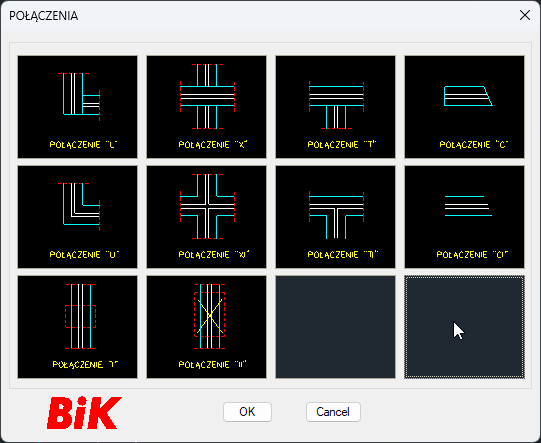Viewport: 541px width, 443px height.
Task: Select the POŁĄCZENIE "L" connection tile
Action: (x=77, y=107)
